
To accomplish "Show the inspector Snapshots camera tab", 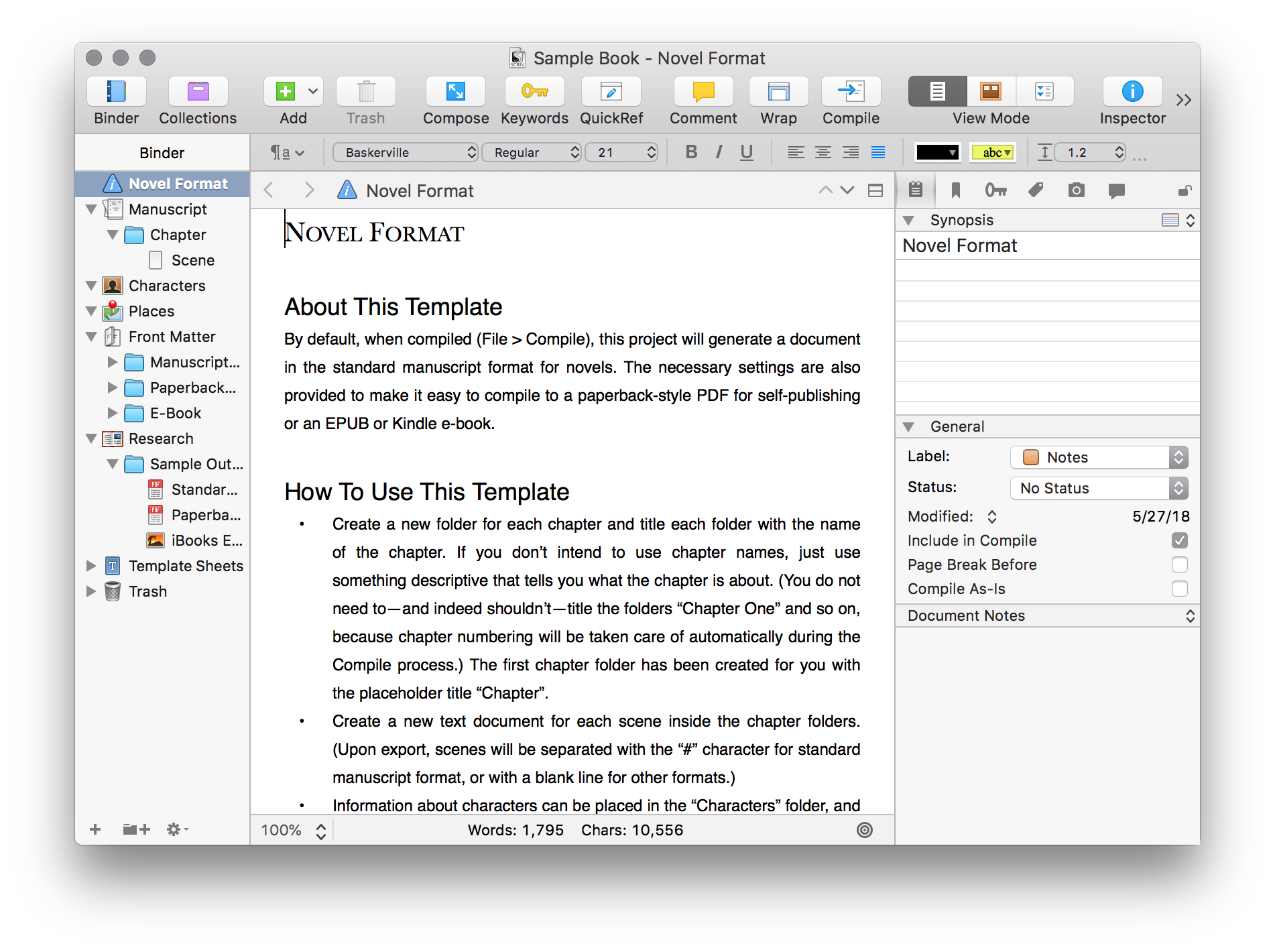I will tap(1076, 191).
